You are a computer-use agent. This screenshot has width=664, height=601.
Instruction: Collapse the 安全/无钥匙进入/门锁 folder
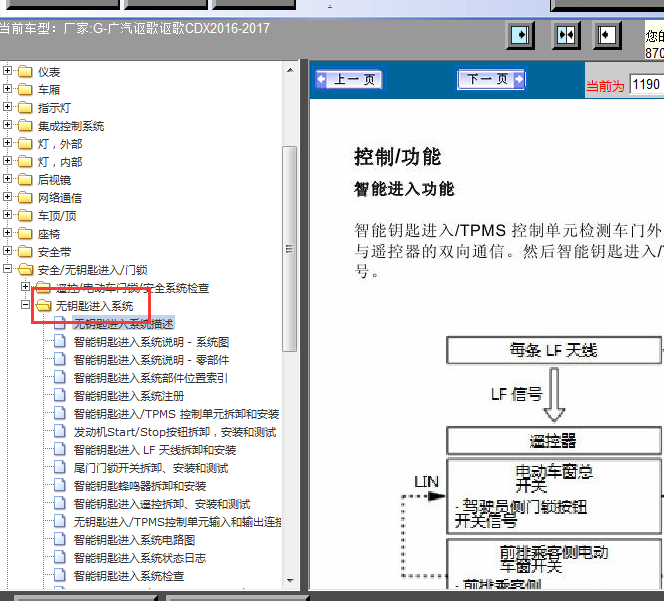7,268
